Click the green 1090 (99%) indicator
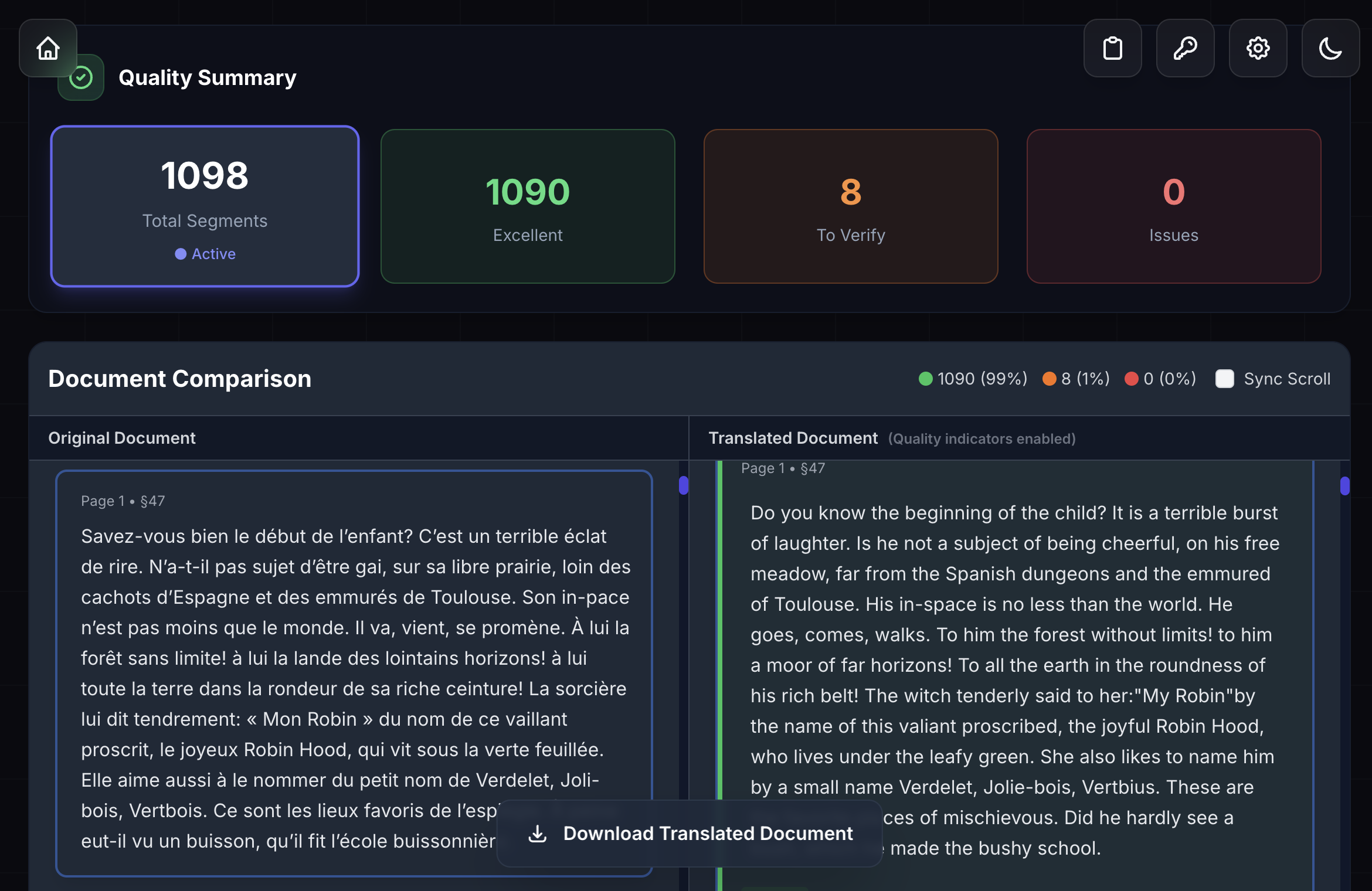The height and width of the screenshot is (891, 1372). (x=973, y=379)
